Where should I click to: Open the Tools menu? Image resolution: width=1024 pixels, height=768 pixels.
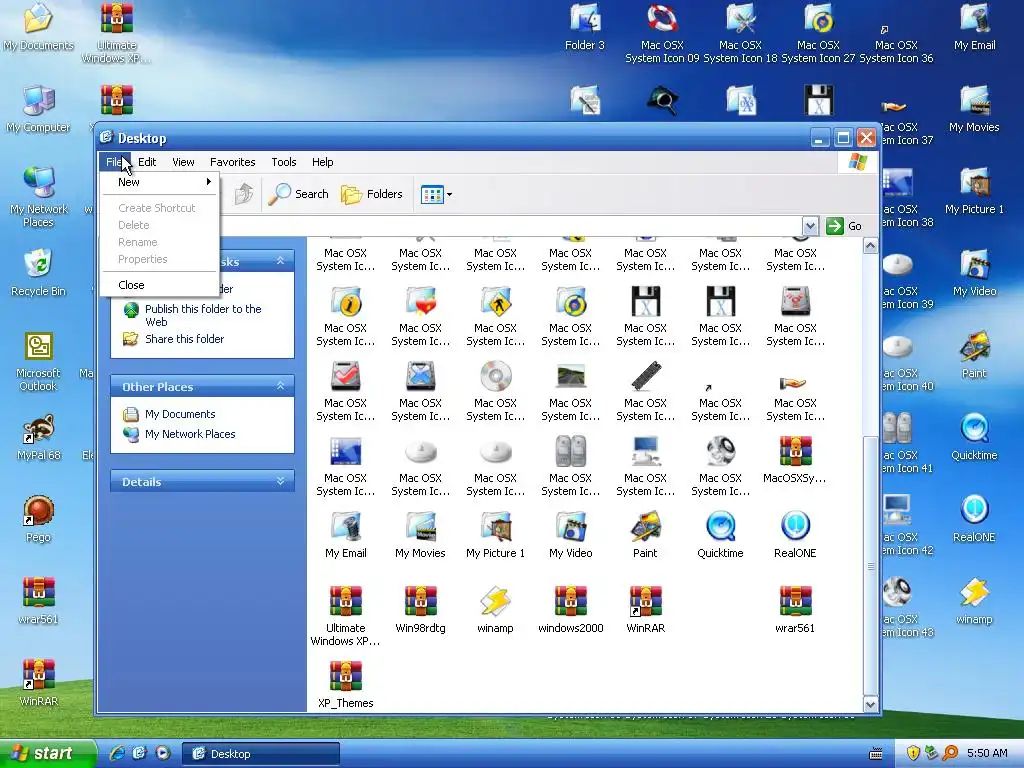[x=283, y=162]
